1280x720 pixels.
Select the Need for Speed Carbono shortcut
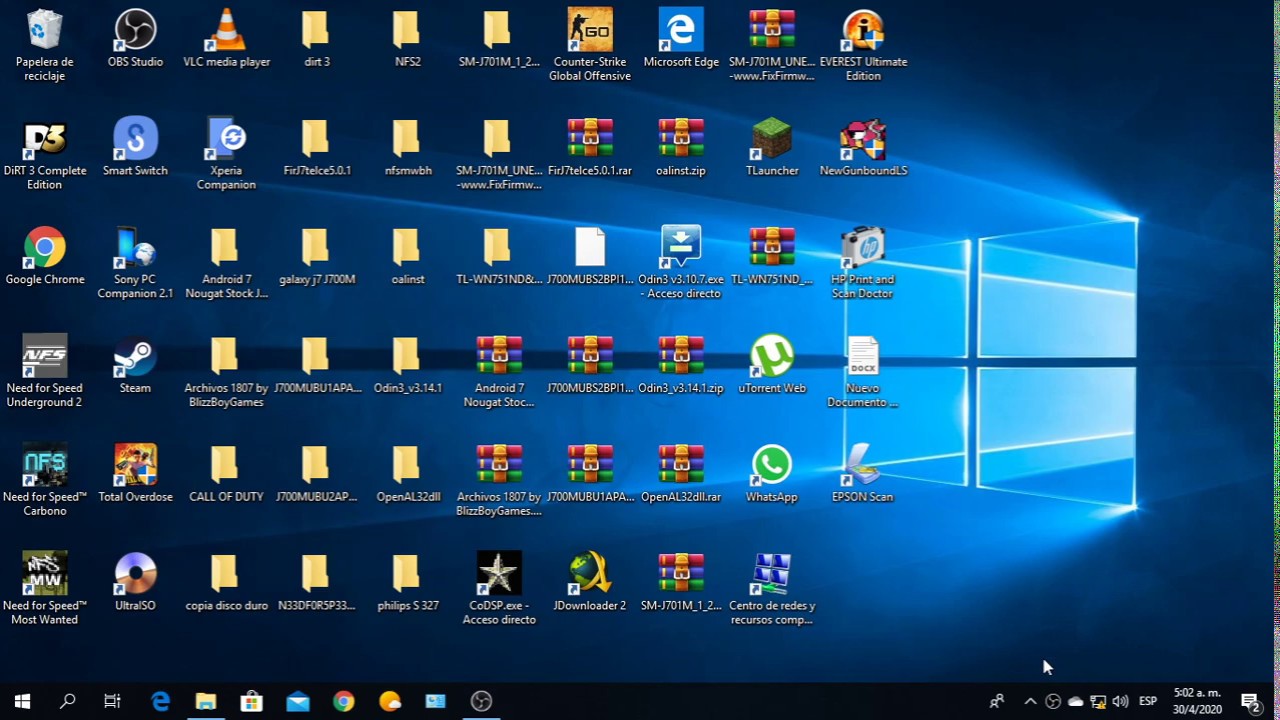pos(45,481)
